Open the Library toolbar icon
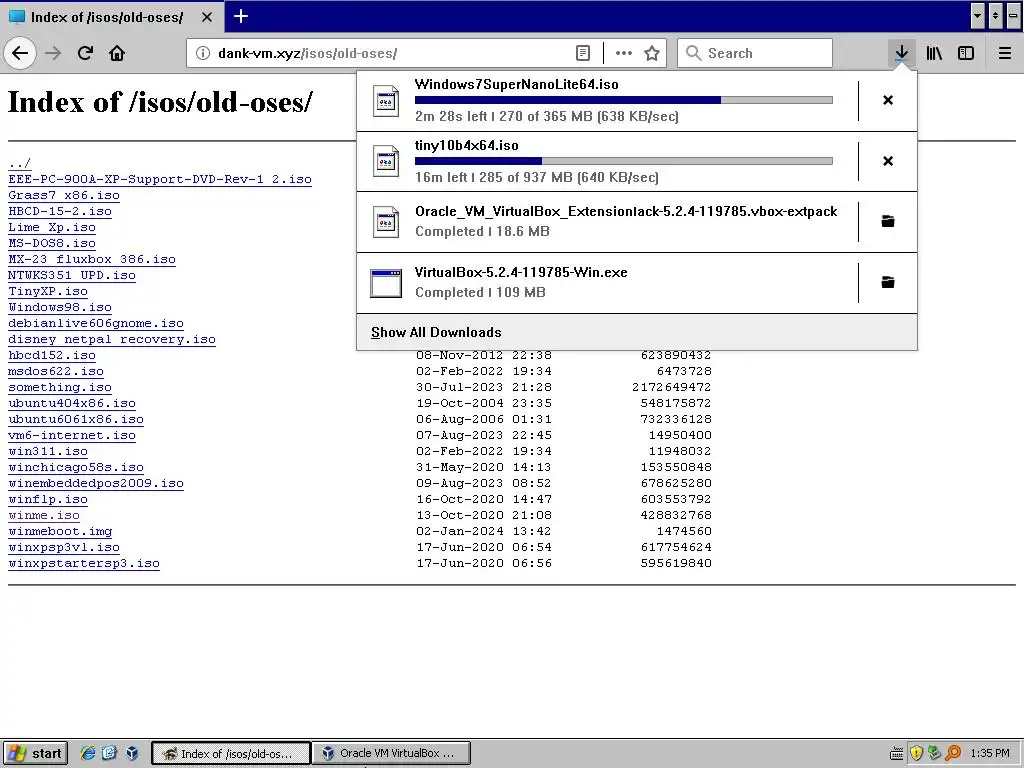The height and width of the screenshot is (768, 1024). click(934, 53)
